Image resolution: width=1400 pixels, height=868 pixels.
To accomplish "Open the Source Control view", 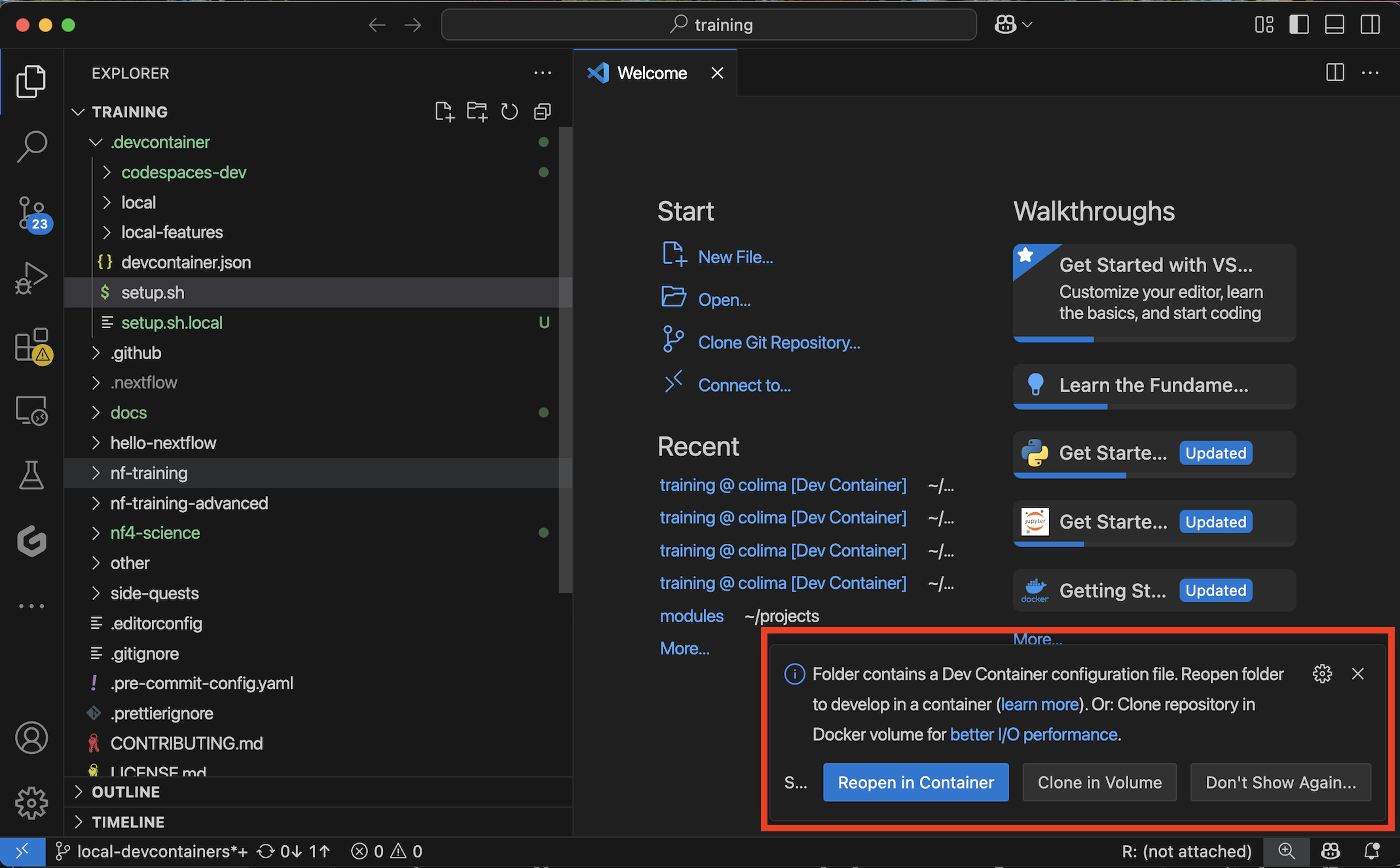I will (31, 213).
